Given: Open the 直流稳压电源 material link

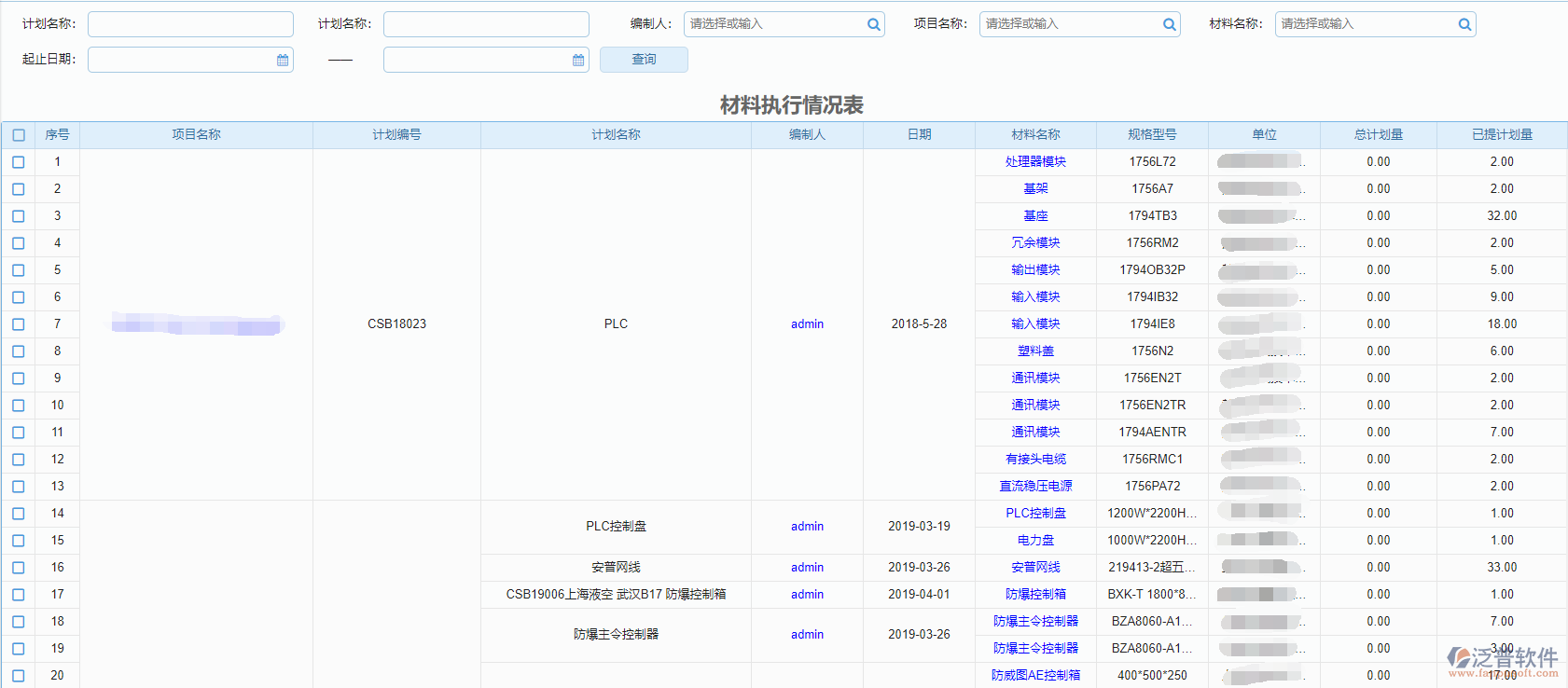Looking at the screenshot, I should 1035,487.
